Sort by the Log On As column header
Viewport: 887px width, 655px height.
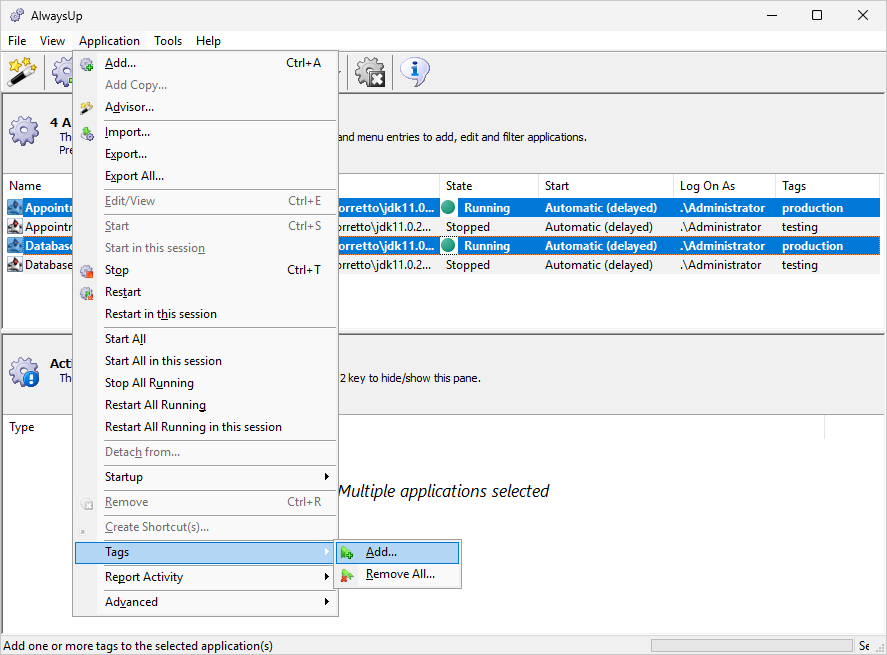pyautogui.click(x=725, y=186)
